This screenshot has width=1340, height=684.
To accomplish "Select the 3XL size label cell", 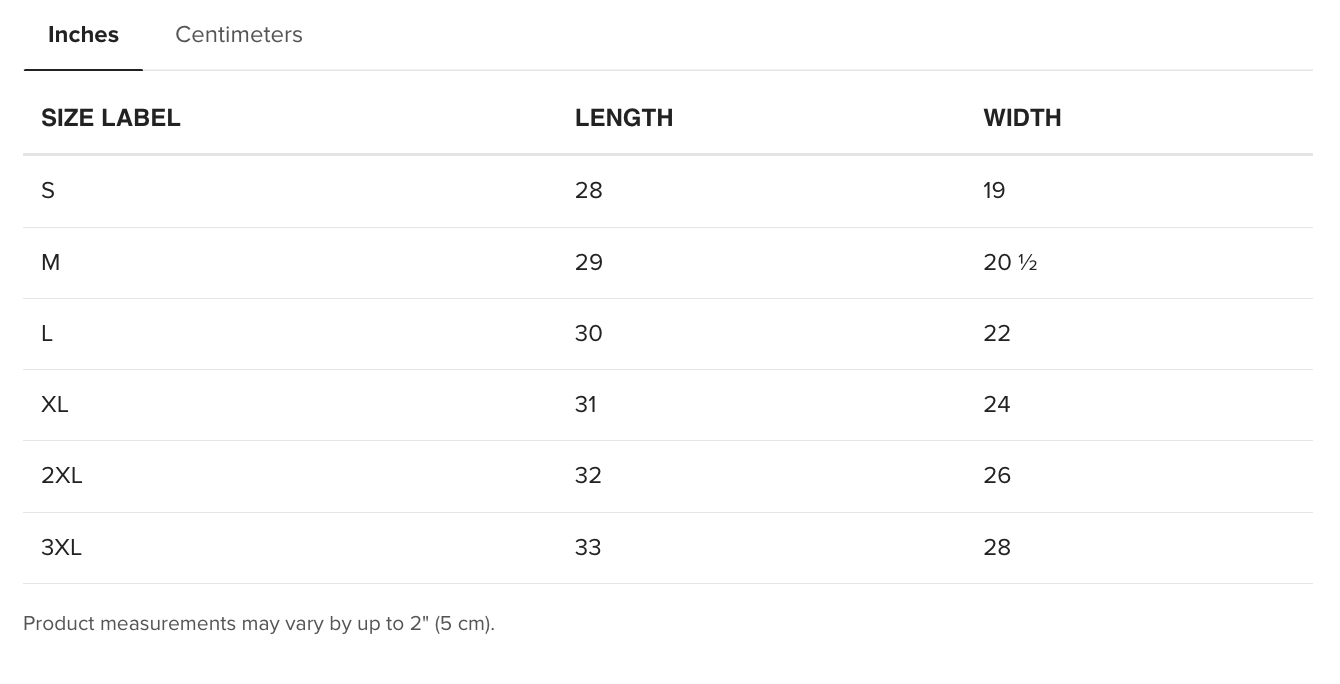I will click(62, 548).
